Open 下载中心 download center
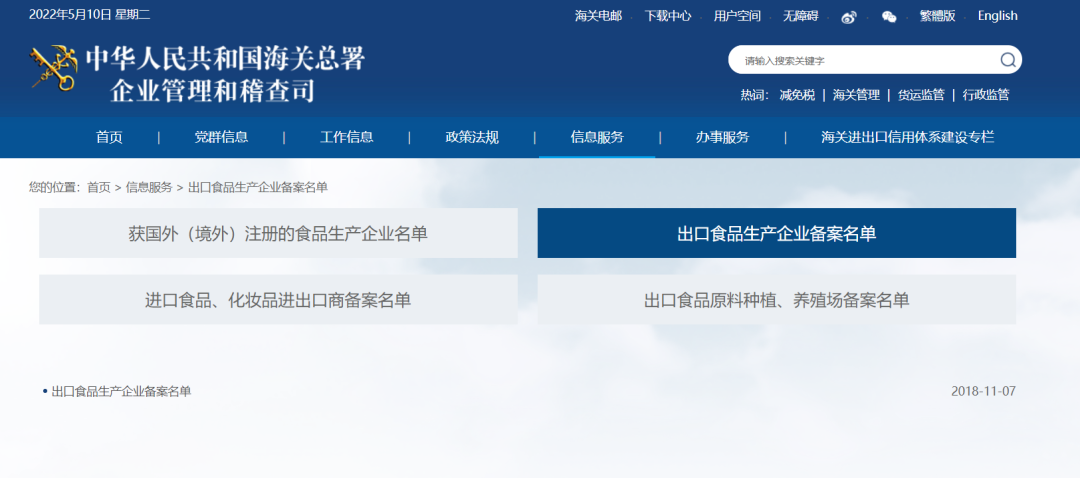Screen dimensions: 1080x478 coord(668,16)
